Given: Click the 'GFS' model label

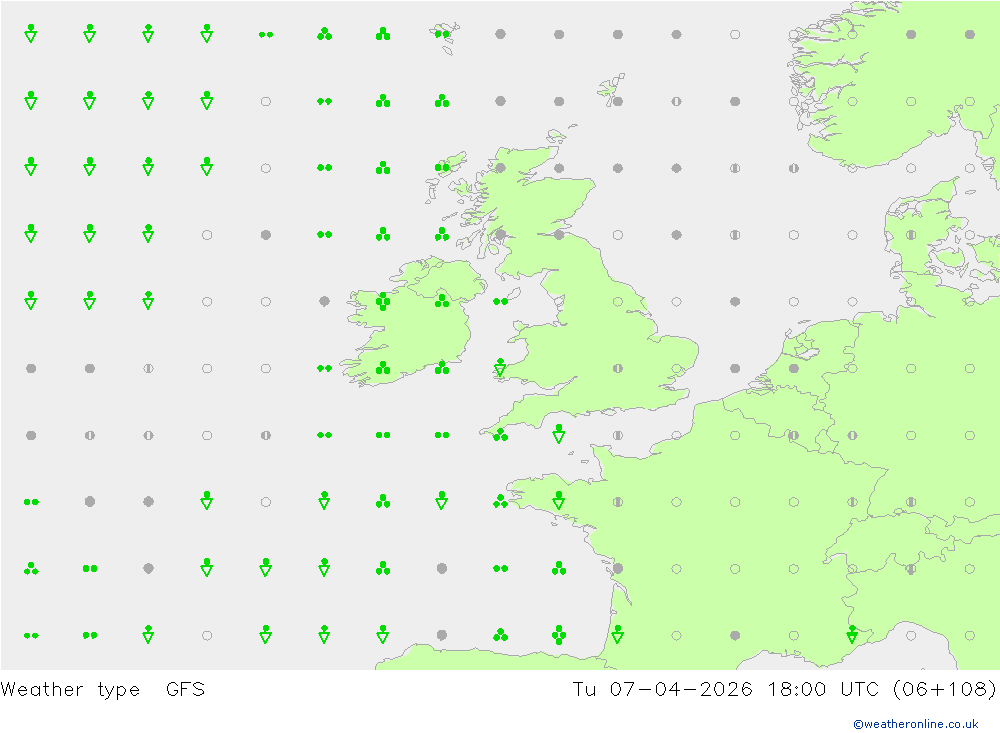Looking at the screenshot, I should pyautogui.click(x=185, y=690).
